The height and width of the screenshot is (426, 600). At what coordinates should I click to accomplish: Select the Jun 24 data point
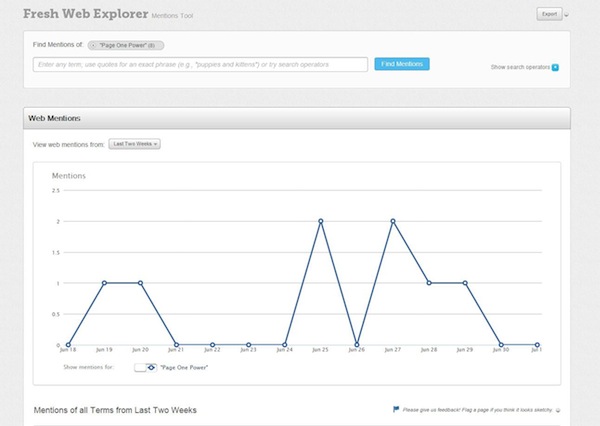(x=285, y=345)
